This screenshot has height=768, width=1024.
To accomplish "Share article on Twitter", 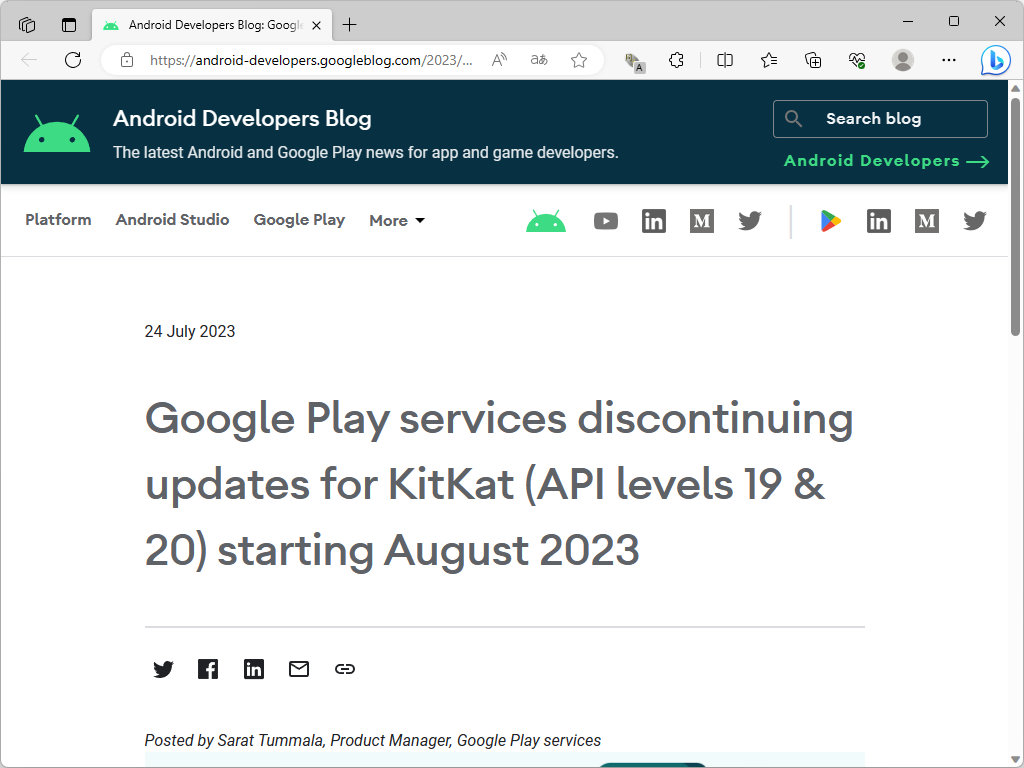I will tap(163, 669).
